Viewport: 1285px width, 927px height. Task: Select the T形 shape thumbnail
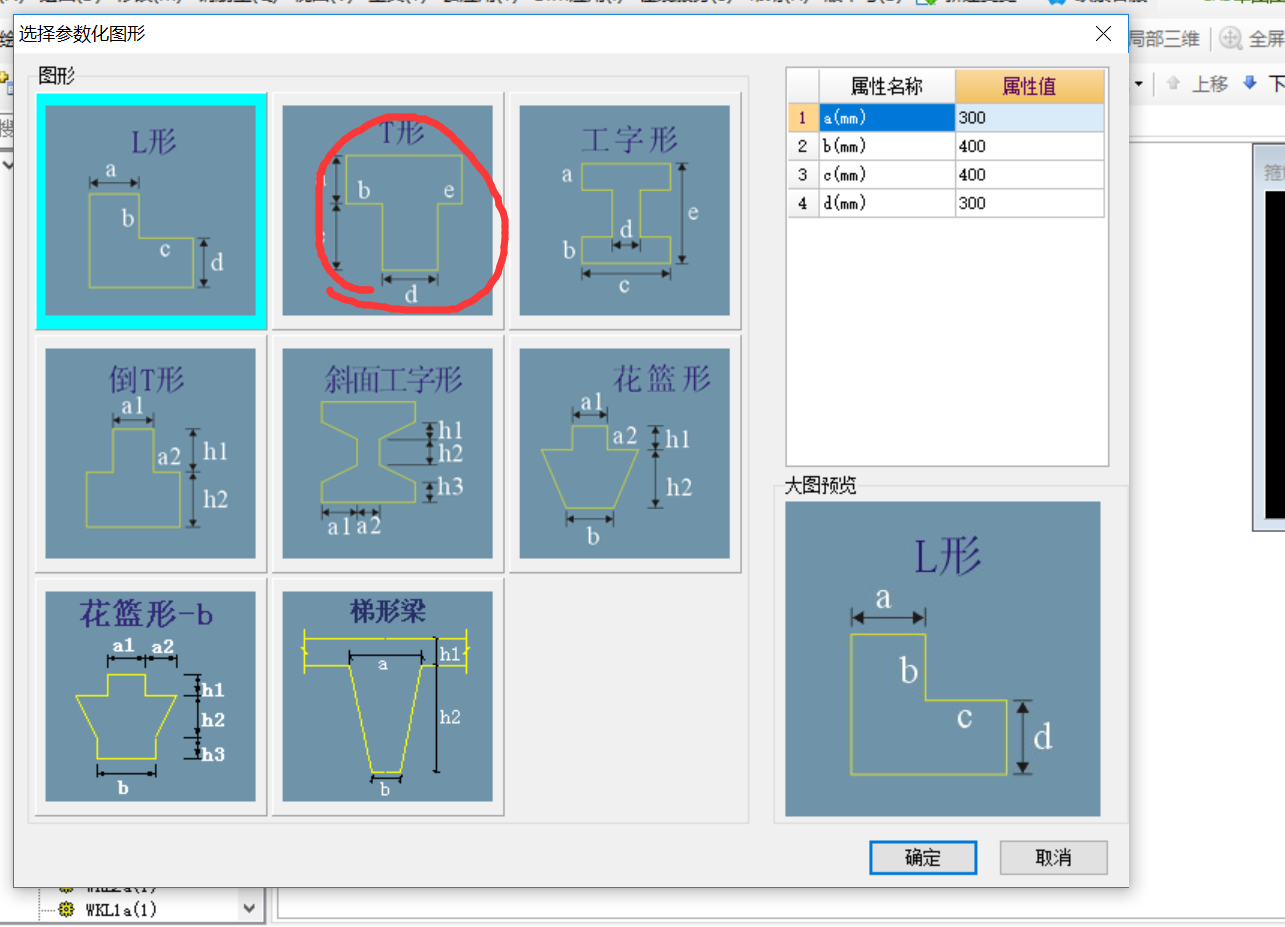pyautogui.click(x=387, y=210)
